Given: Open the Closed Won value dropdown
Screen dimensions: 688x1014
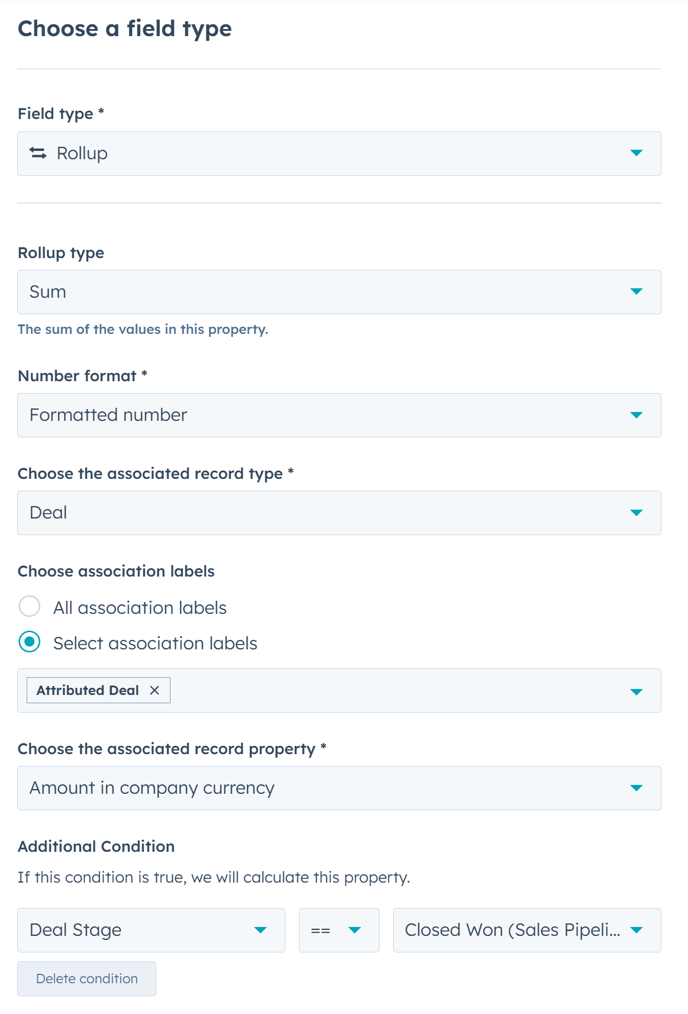Looking at the screenshot, I should coord(526,930).
